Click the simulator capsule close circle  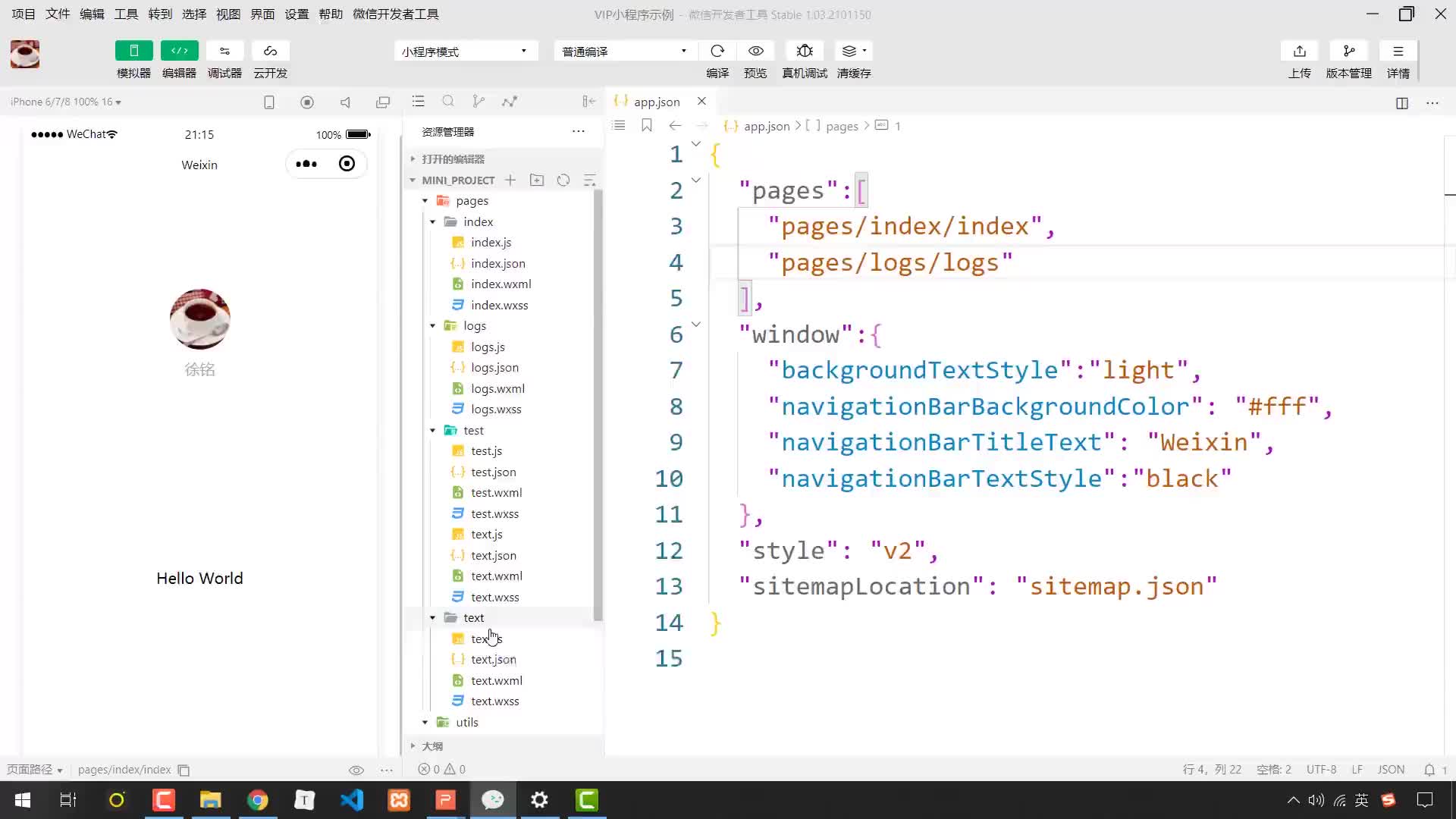click(x=347, y=164)
